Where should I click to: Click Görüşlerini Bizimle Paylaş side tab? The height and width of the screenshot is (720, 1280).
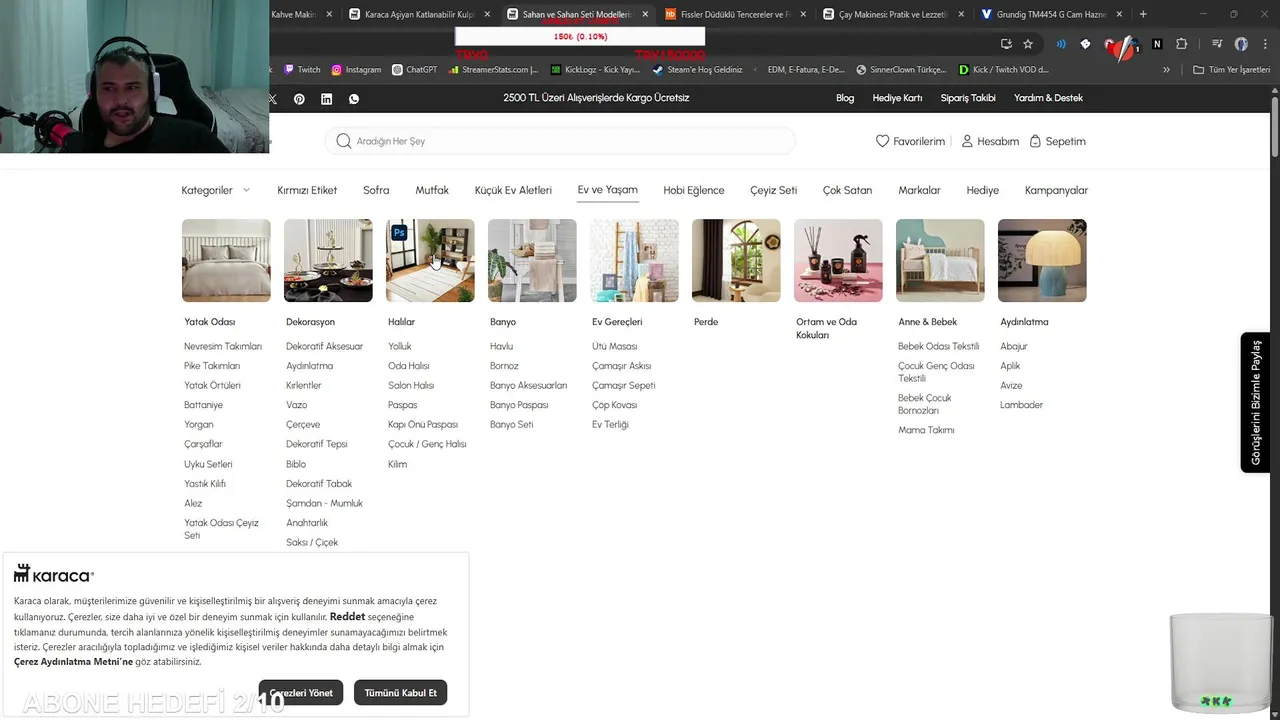pyautogui.click(x=1255, y=402)
